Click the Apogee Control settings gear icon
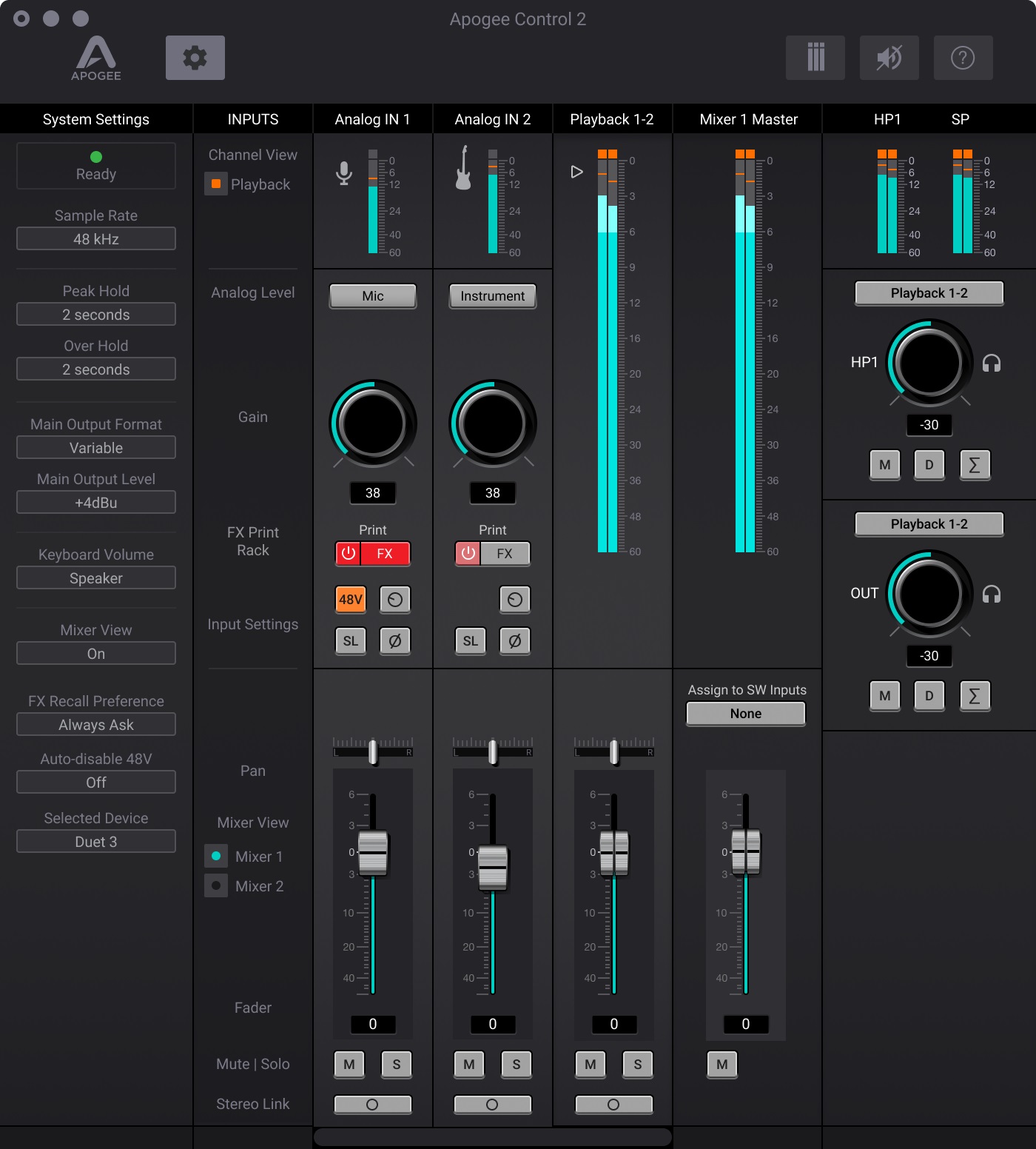 point(195,57)
